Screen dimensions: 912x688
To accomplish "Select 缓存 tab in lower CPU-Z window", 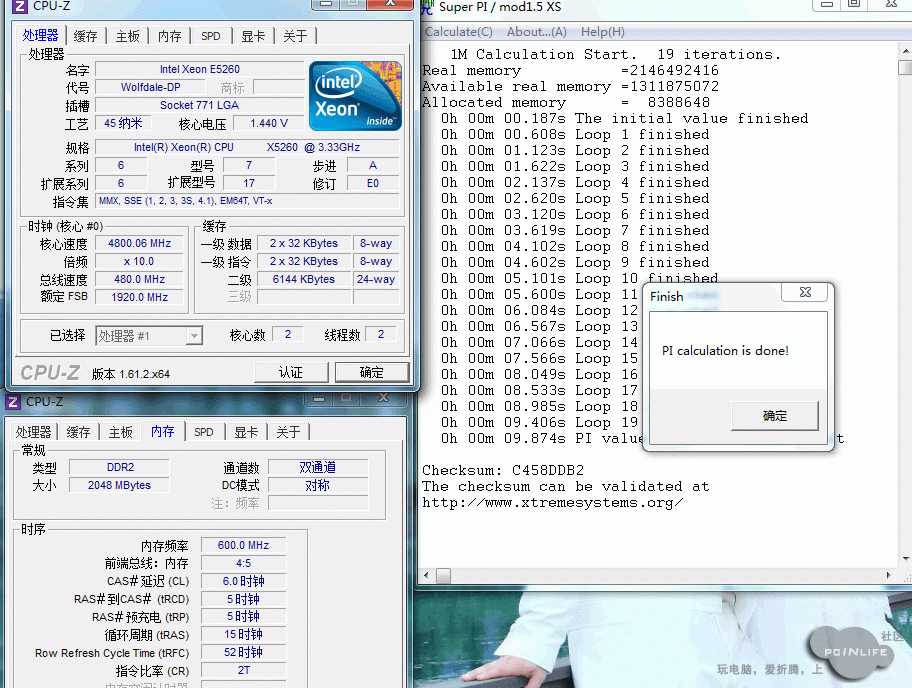I will (79, 432).
